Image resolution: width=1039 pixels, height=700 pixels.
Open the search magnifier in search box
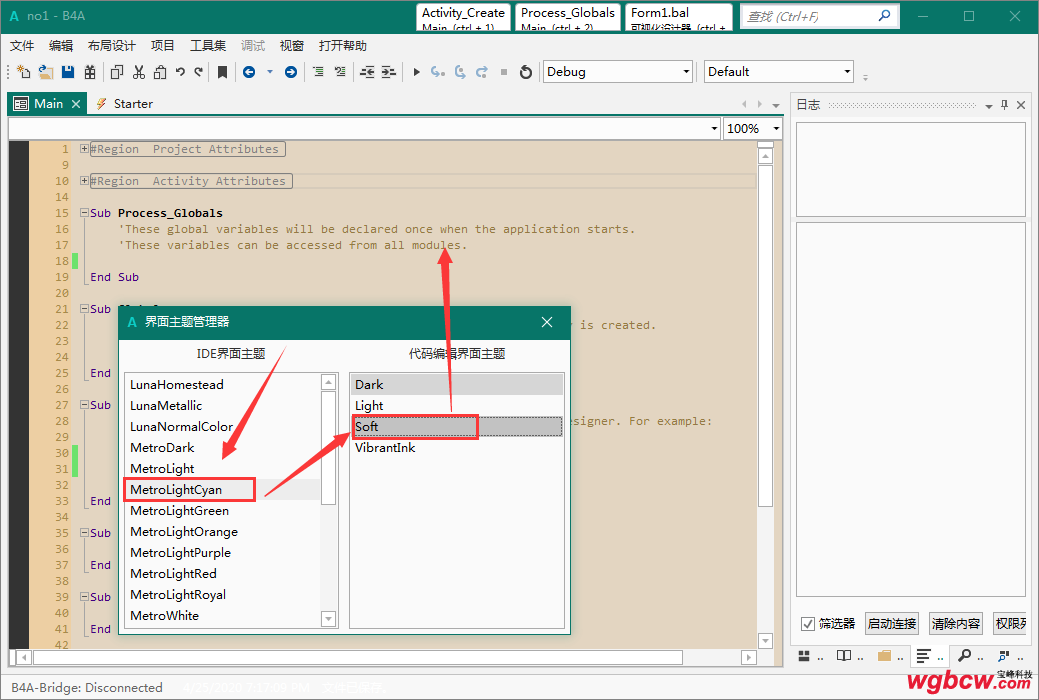(884, 15)
